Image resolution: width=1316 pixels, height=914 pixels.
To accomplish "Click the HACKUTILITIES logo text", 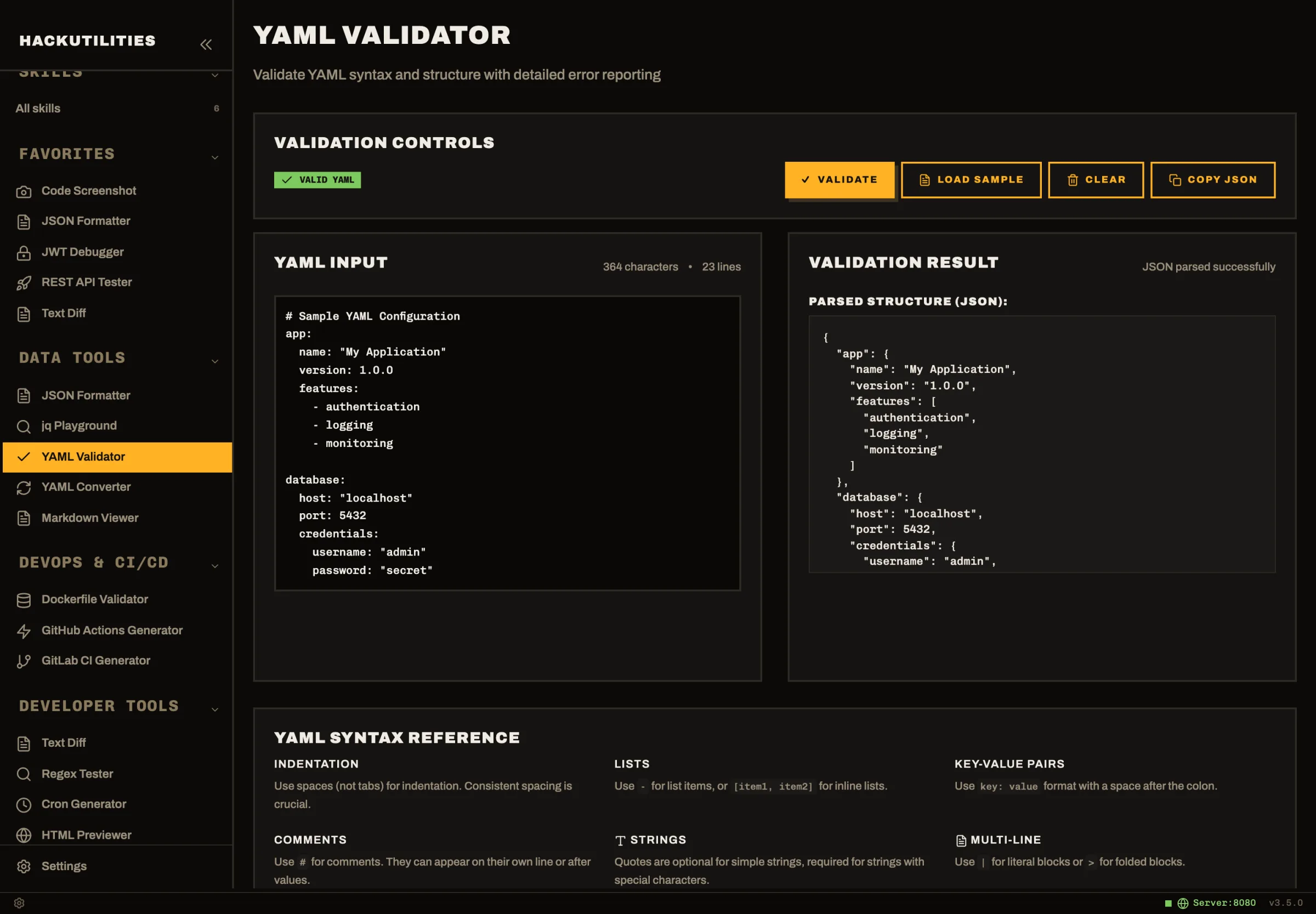I will [87, 41].
